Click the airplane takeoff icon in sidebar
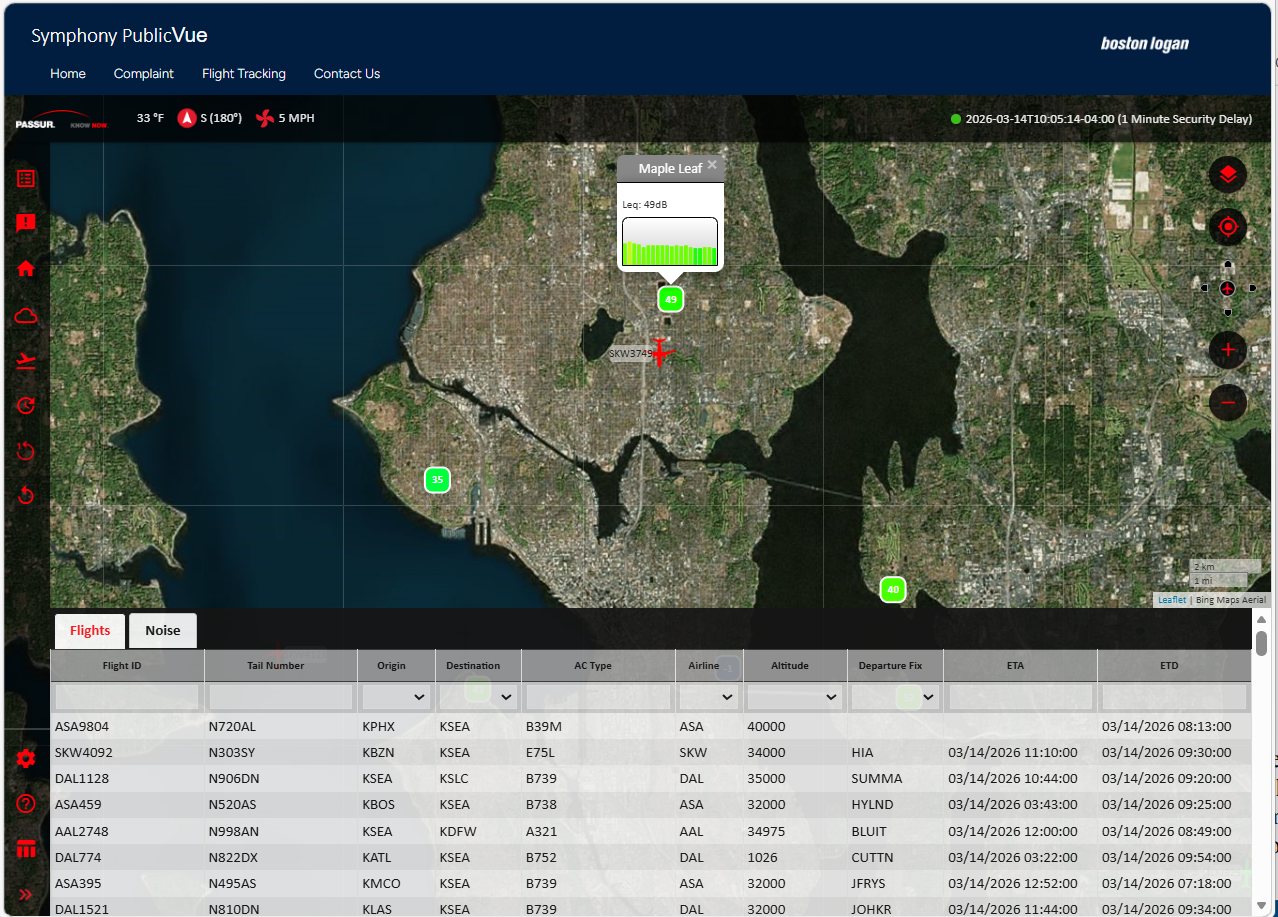This screenshot has height=917, width=1278. tap(26, 361)
